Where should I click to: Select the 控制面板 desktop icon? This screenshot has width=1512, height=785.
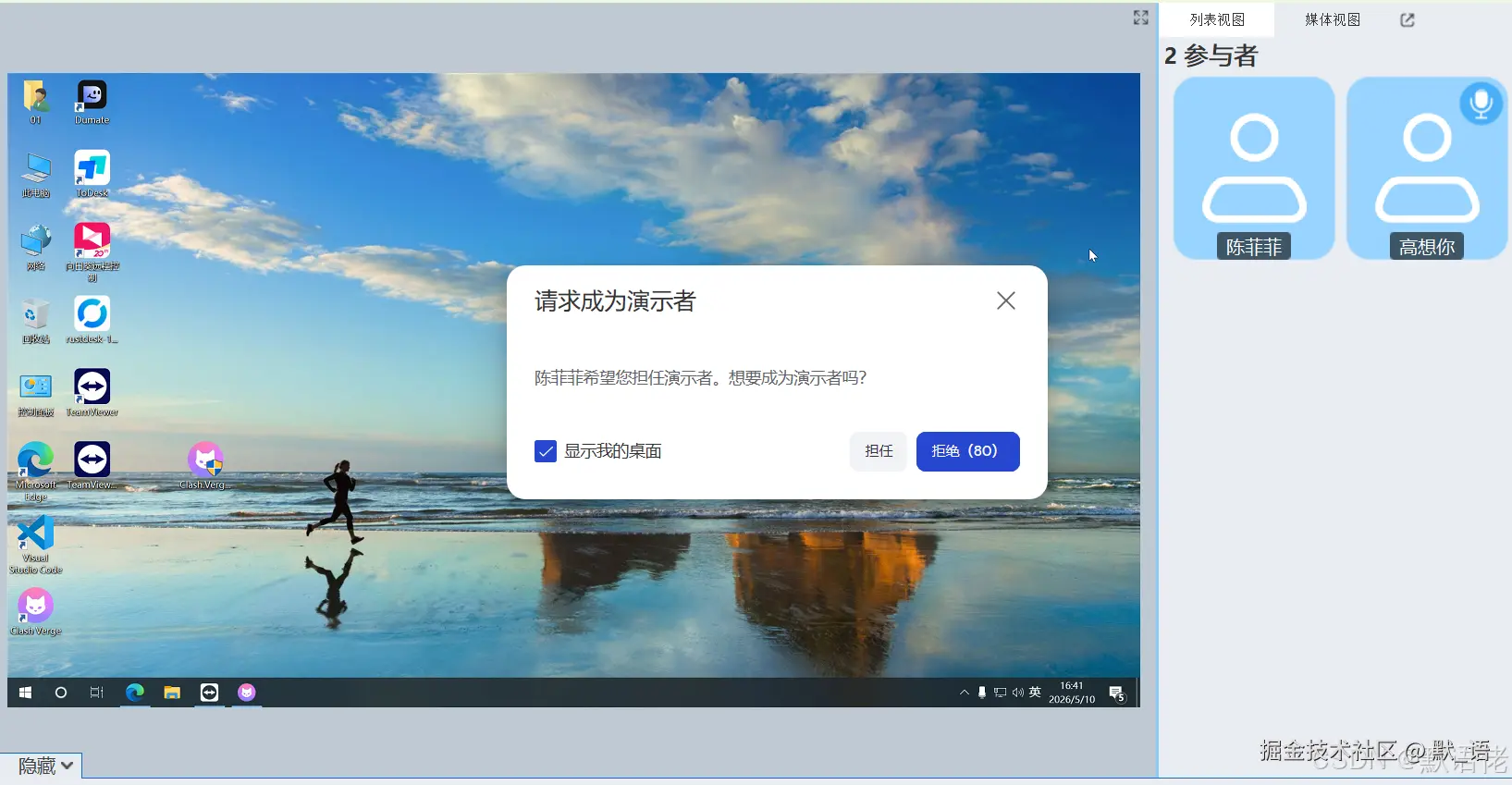tap(35, 394)
